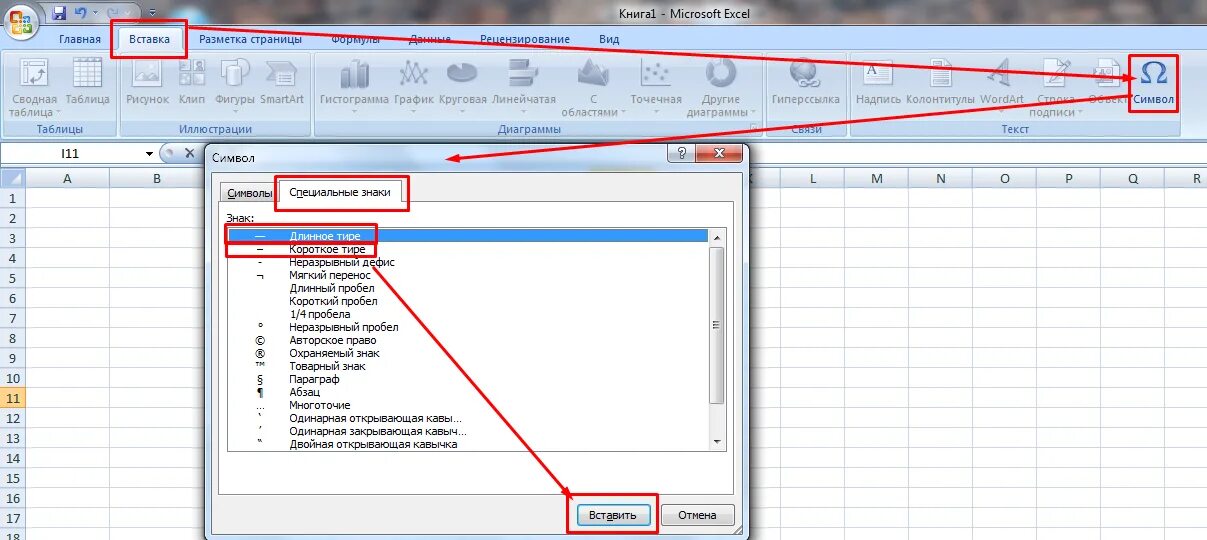1207x540 pixels.
Task: Open the Office button menu
Action: tap(22, 22)
